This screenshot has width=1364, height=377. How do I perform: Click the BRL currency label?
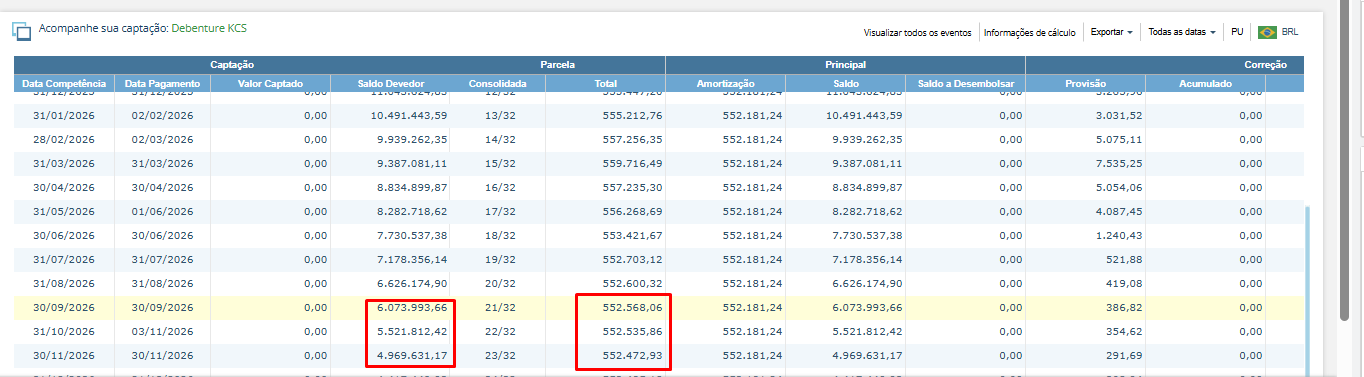click(x=1290, y=32)
